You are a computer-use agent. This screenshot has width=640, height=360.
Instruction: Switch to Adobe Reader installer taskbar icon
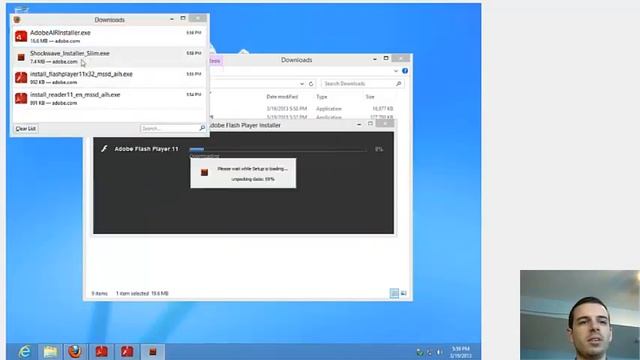click(101, 351)
